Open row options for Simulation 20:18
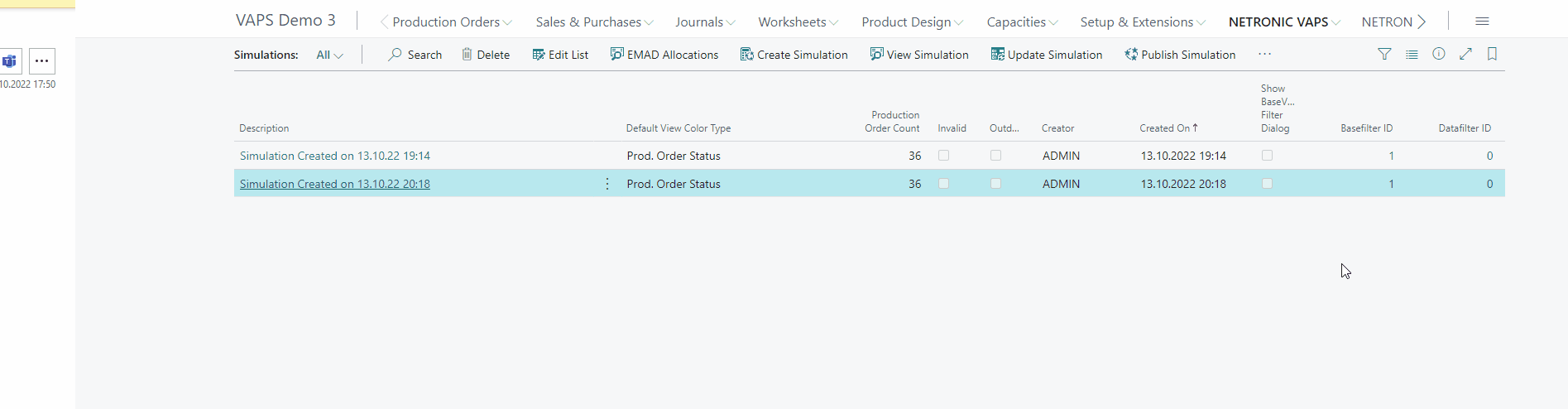This screenshot has width=1568, height=409. pos(607,184)
